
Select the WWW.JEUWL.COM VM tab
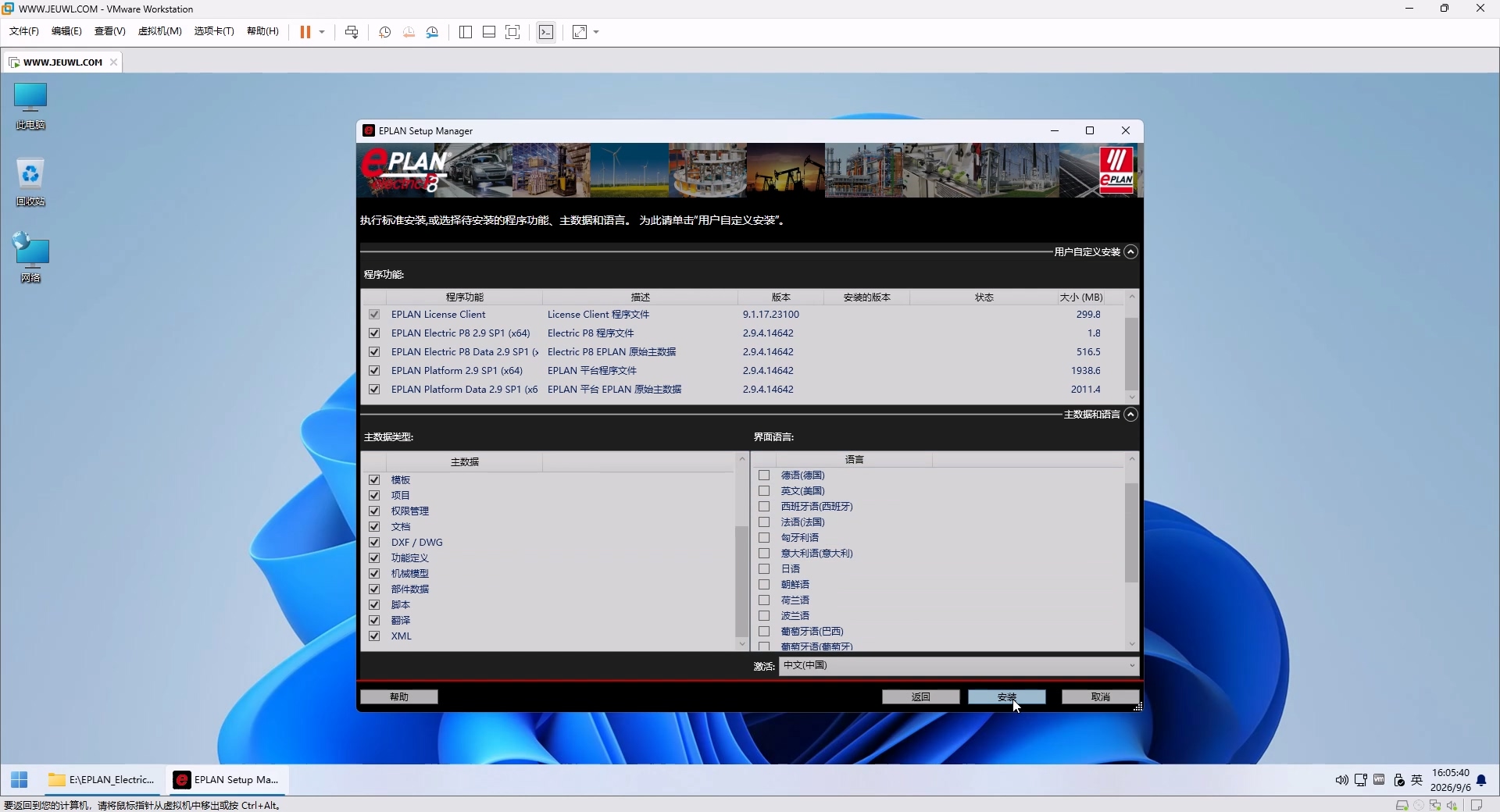[62, 62]
